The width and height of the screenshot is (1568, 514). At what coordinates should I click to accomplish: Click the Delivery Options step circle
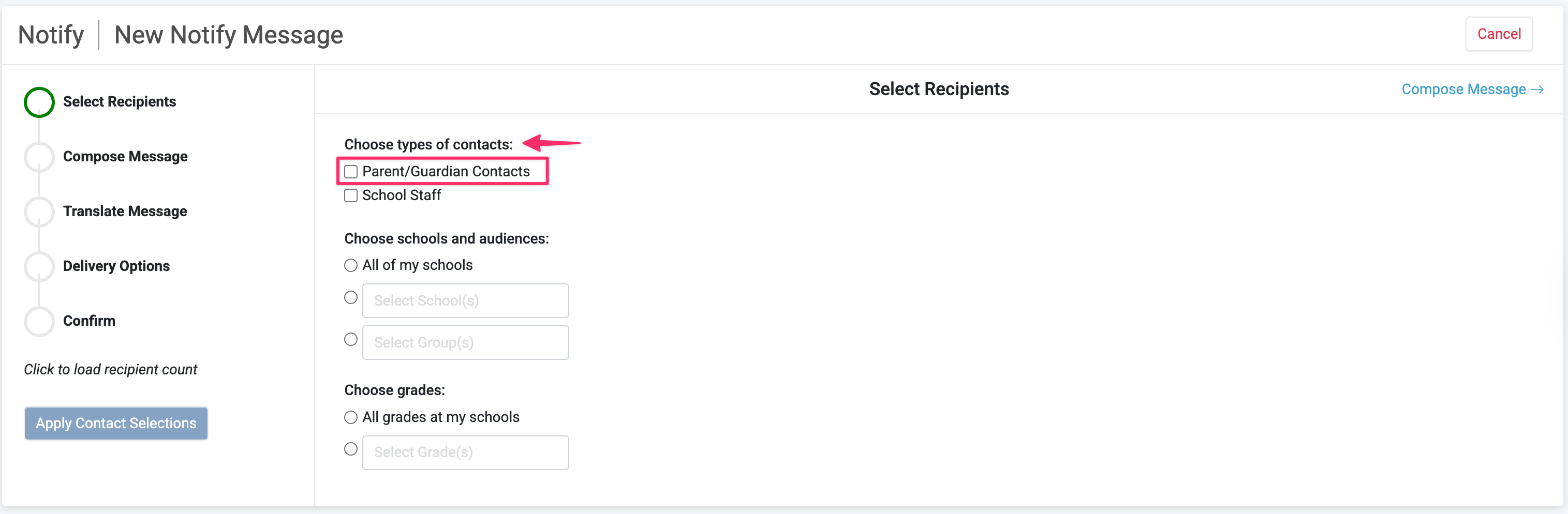39,266
